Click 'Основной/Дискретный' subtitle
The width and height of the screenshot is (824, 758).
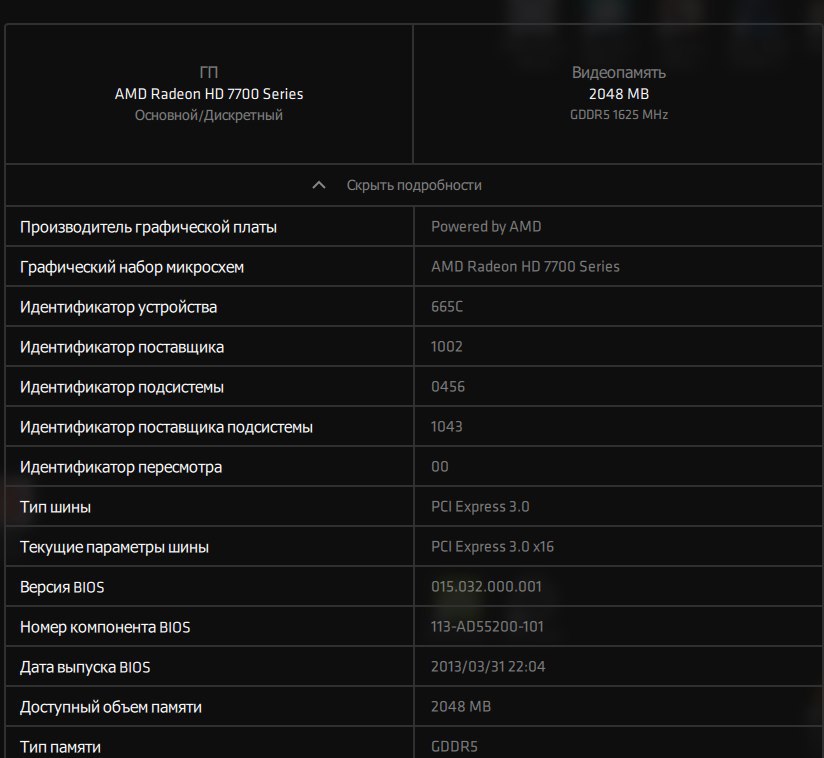[209, 115]
